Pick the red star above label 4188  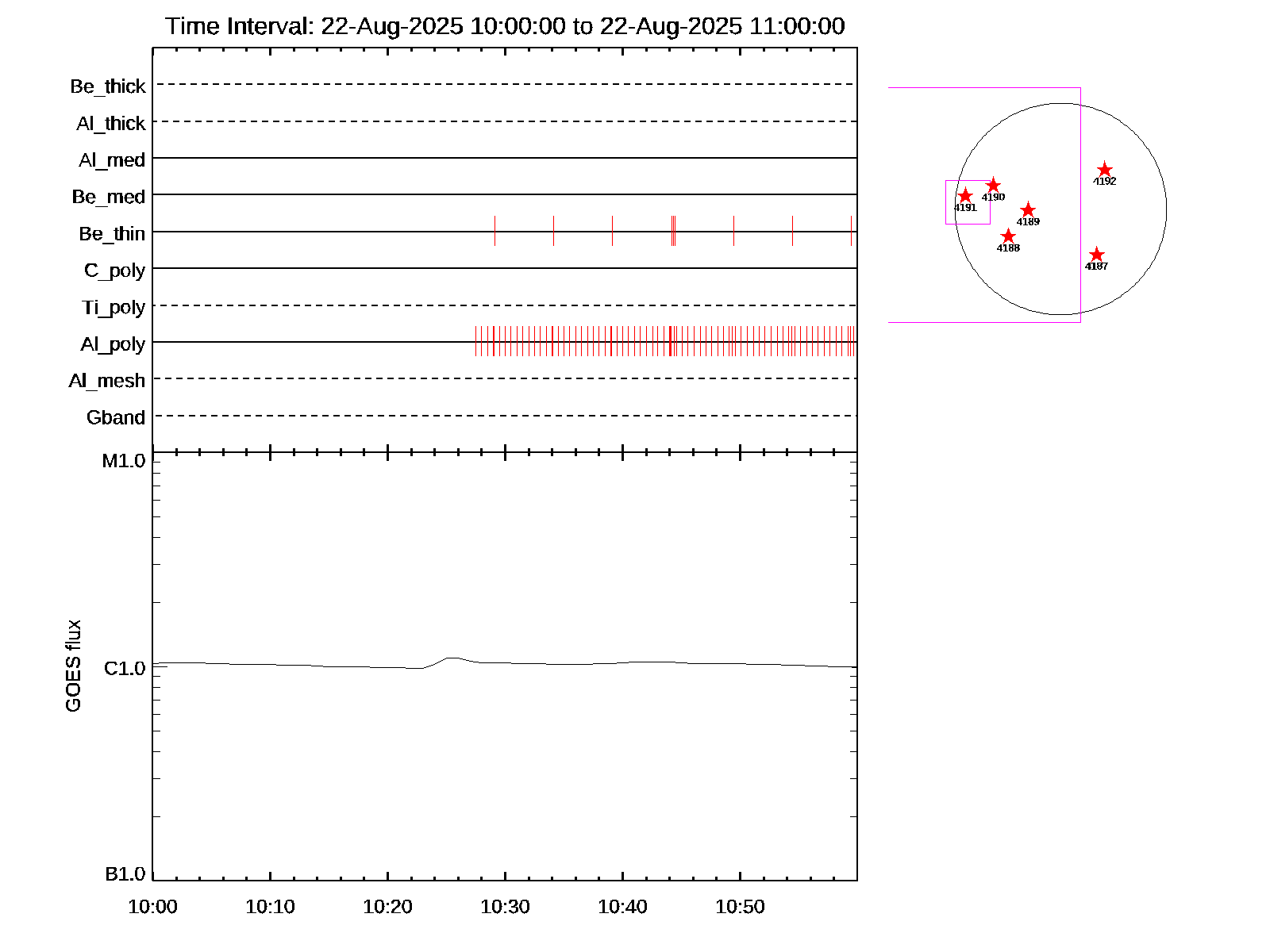[x=1008, y=236]
